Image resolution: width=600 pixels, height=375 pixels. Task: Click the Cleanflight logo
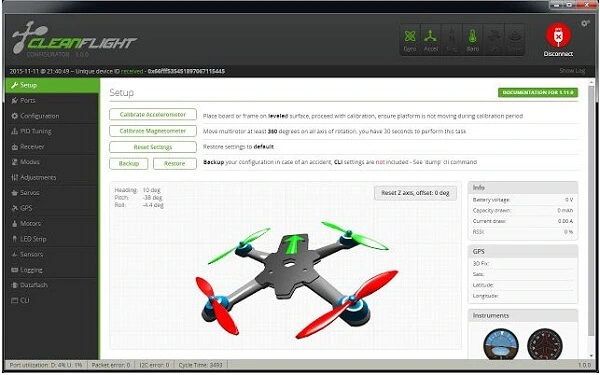tap(74, 39)
